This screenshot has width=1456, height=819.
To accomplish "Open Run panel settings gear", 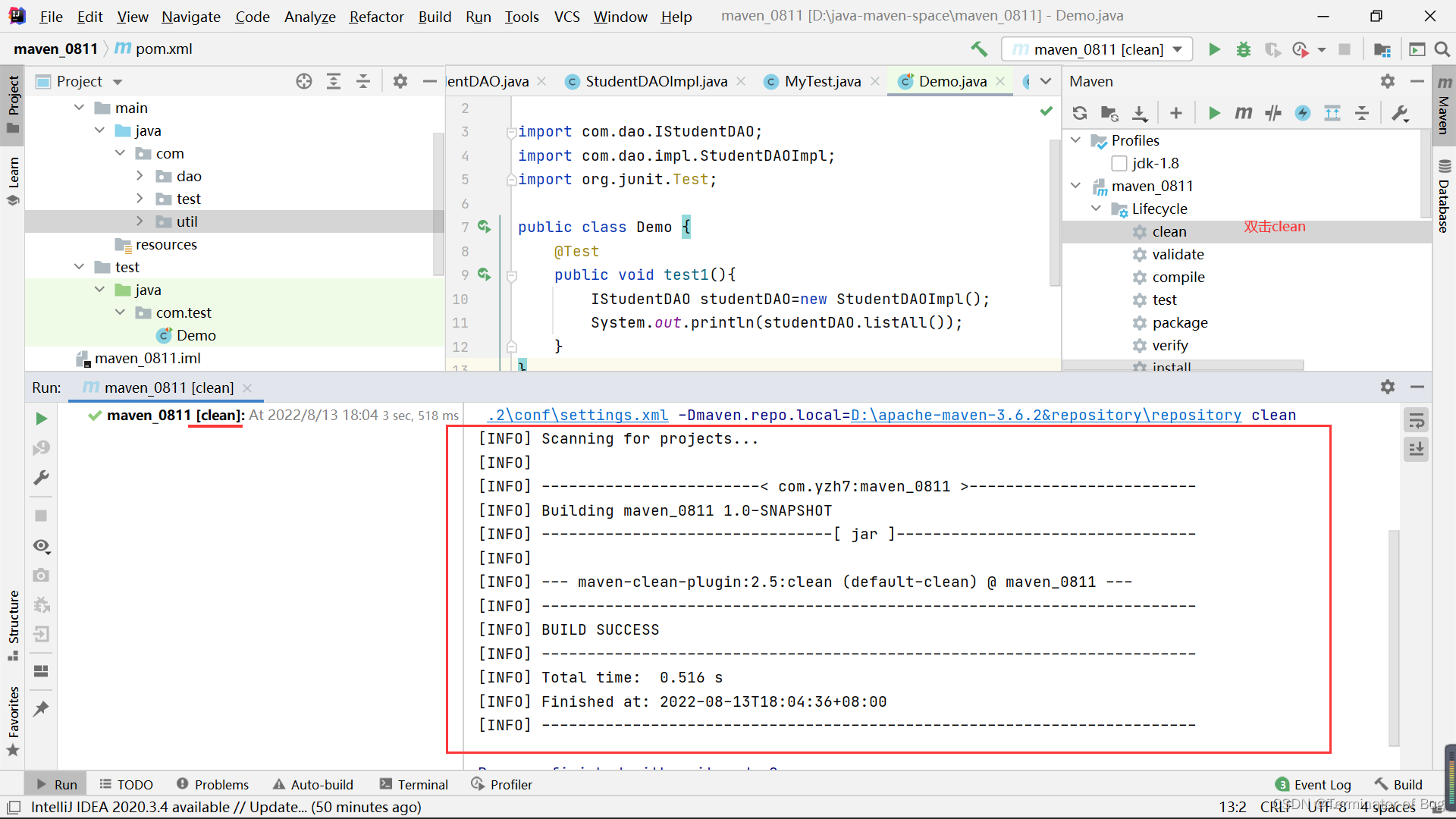I will [x=1388, y=387].
